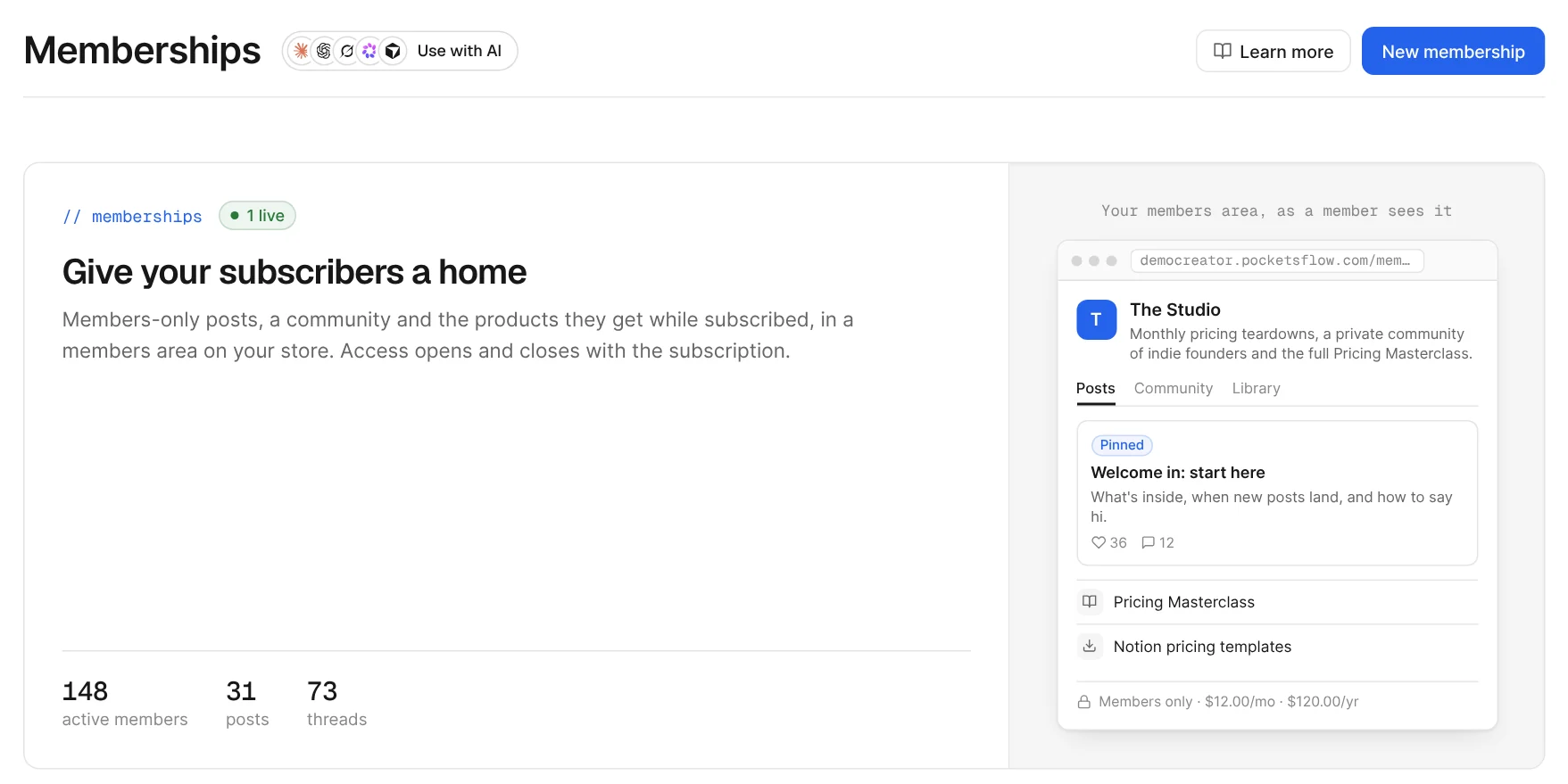Open Notion pricing templates download
This screenshot has height=784, width=1568.
[1277, 647]
